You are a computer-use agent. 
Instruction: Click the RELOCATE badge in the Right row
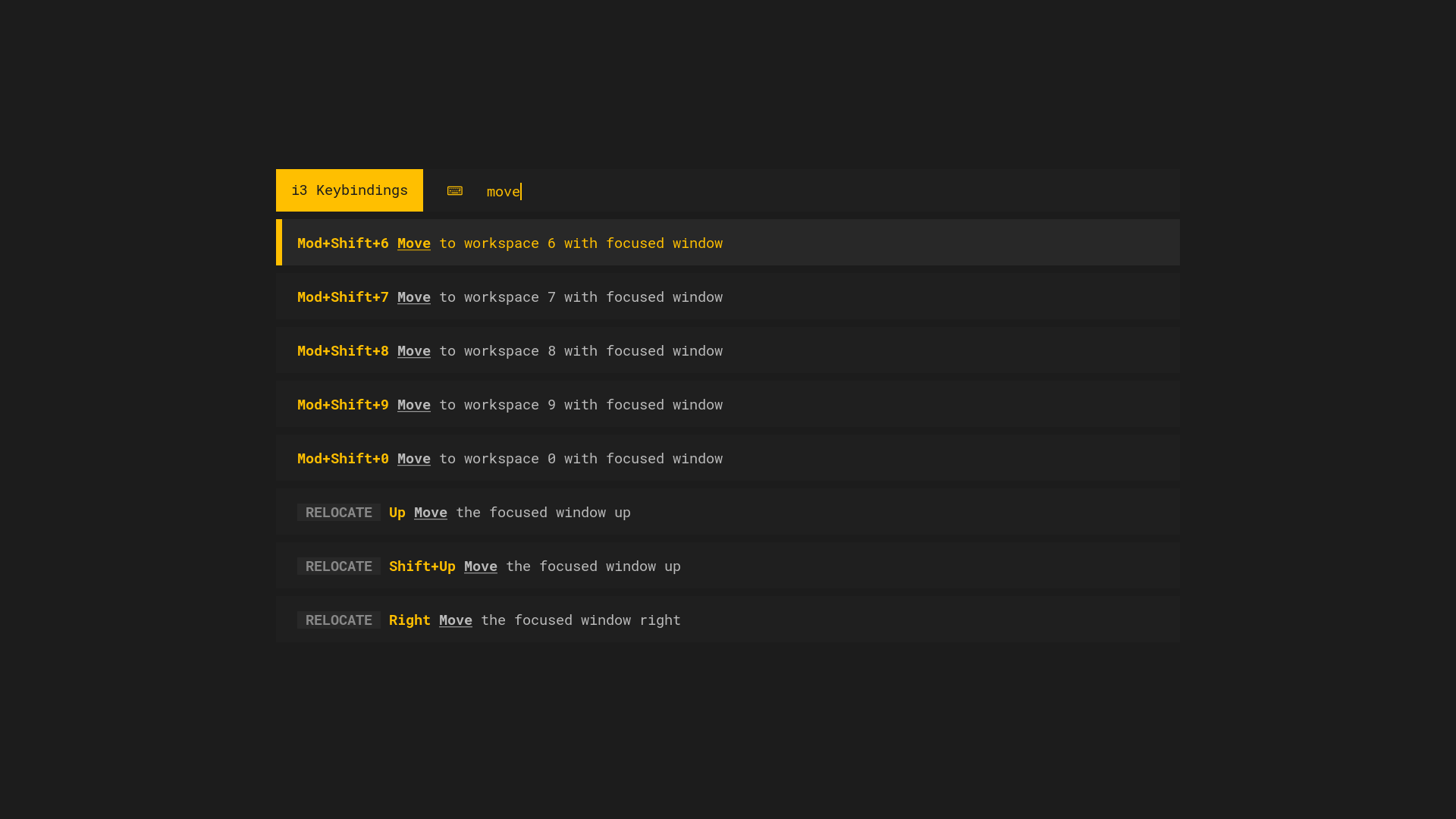point(338,620)
